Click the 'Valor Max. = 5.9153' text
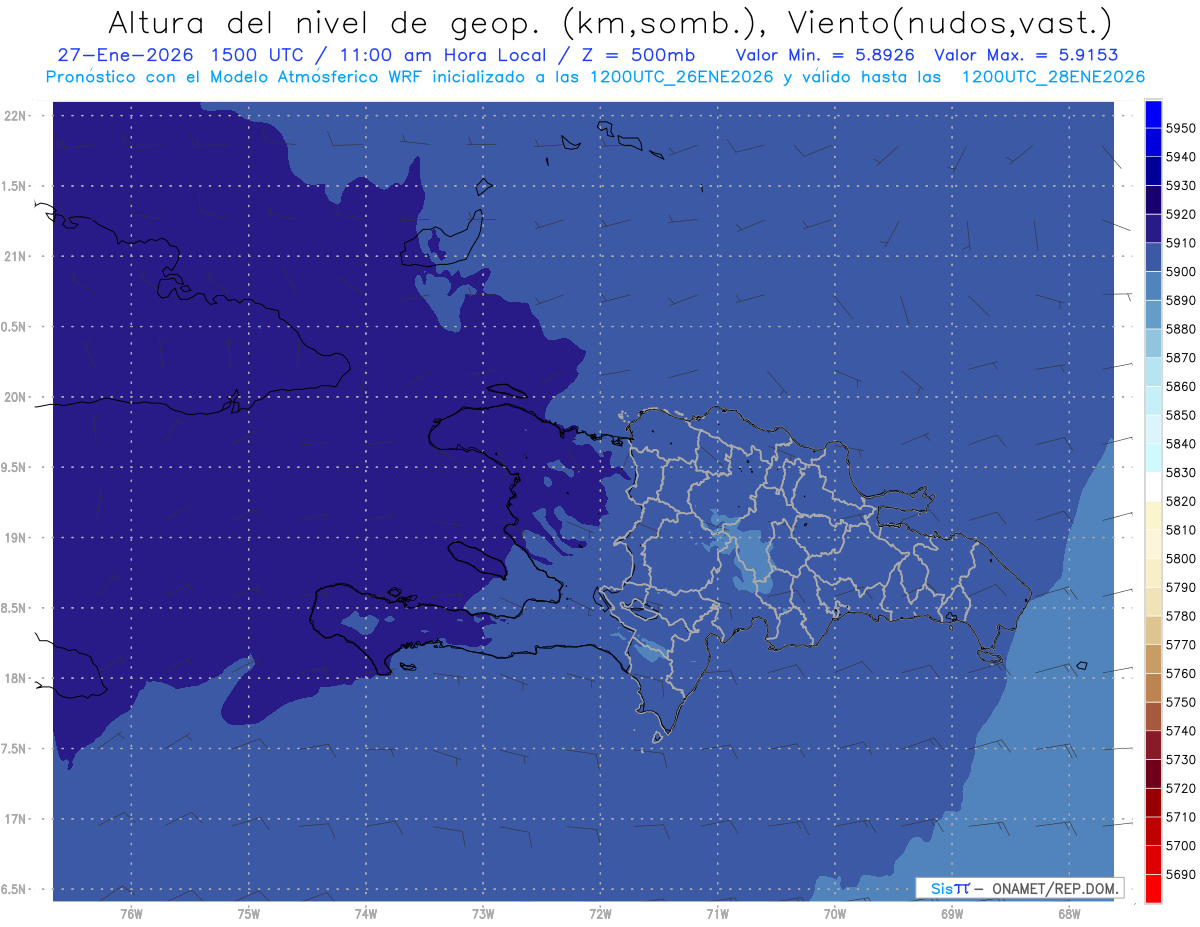 (x=1026, y=55)
